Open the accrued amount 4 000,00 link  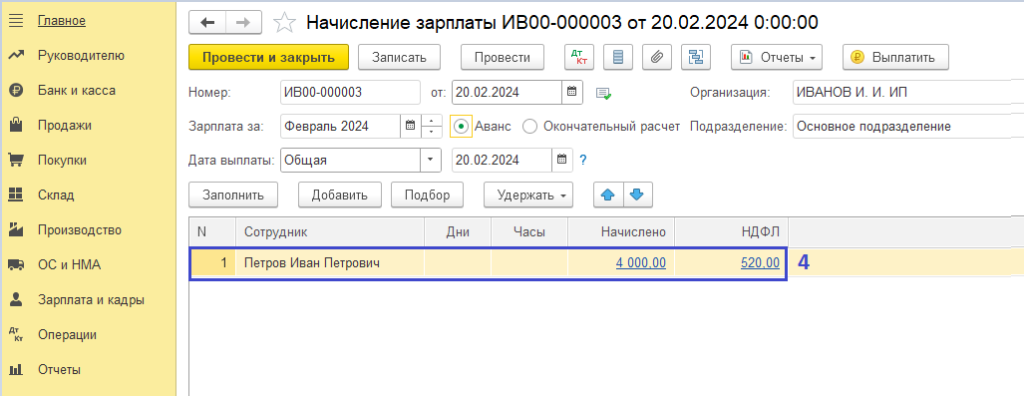(641, 263)
